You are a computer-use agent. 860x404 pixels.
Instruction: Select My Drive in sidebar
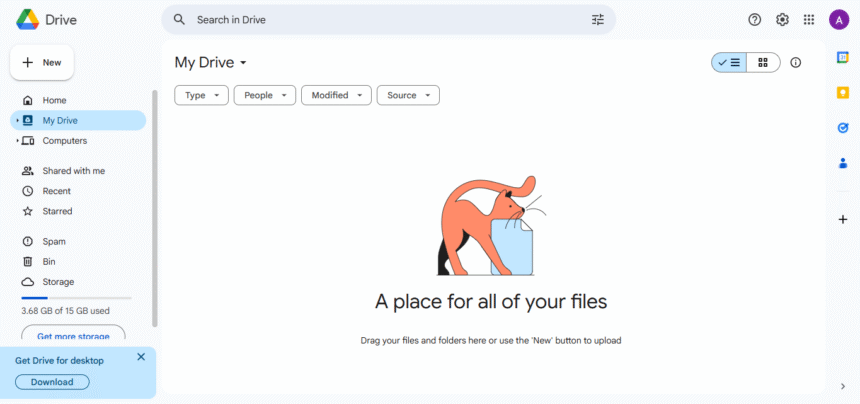78,121
